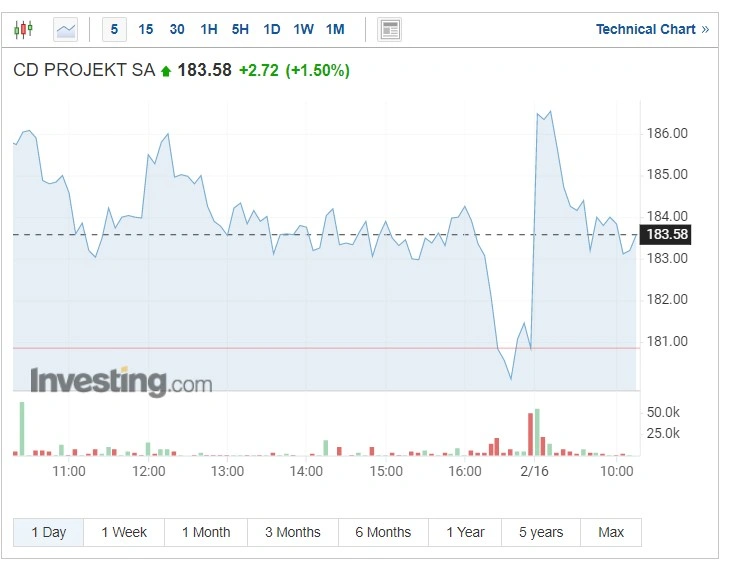Select the area chart type icon
Viewport: 733px width, 566px height.
pyautogui.click(x=65, y=29)
